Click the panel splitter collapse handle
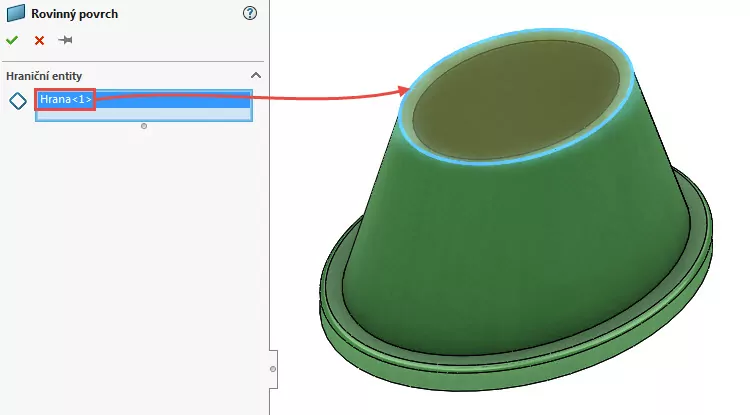This screenshot has height=415, width=750. (x=273, y=369)
